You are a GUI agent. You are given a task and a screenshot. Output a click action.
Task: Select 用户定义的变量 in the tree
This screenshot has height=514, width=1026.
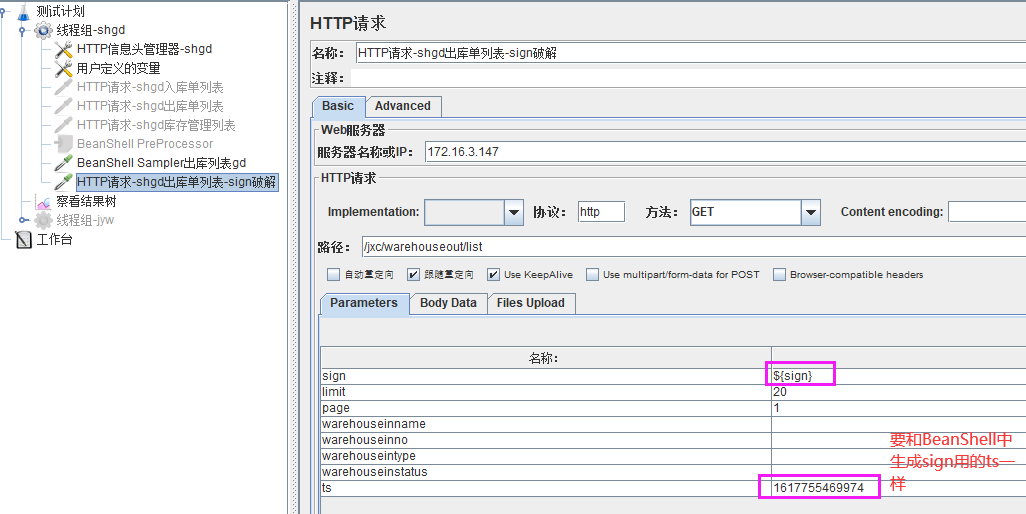(x=118, y=68)
